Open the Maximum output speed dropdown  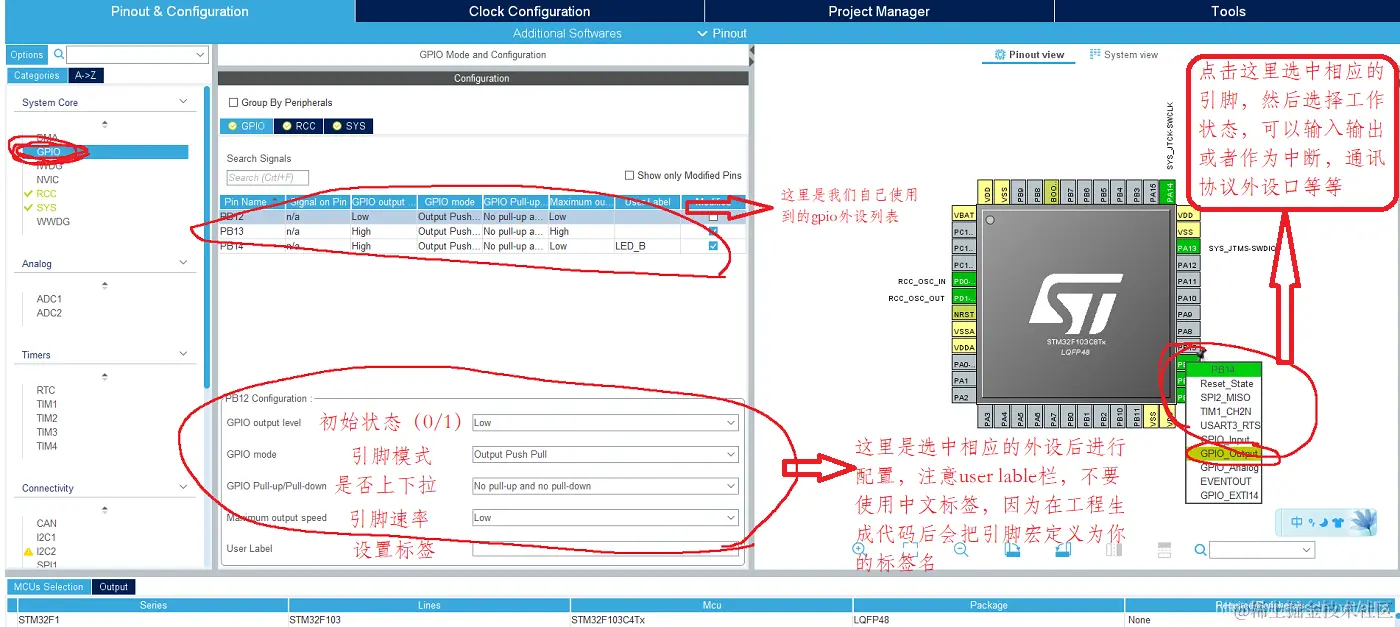[605, 518]
